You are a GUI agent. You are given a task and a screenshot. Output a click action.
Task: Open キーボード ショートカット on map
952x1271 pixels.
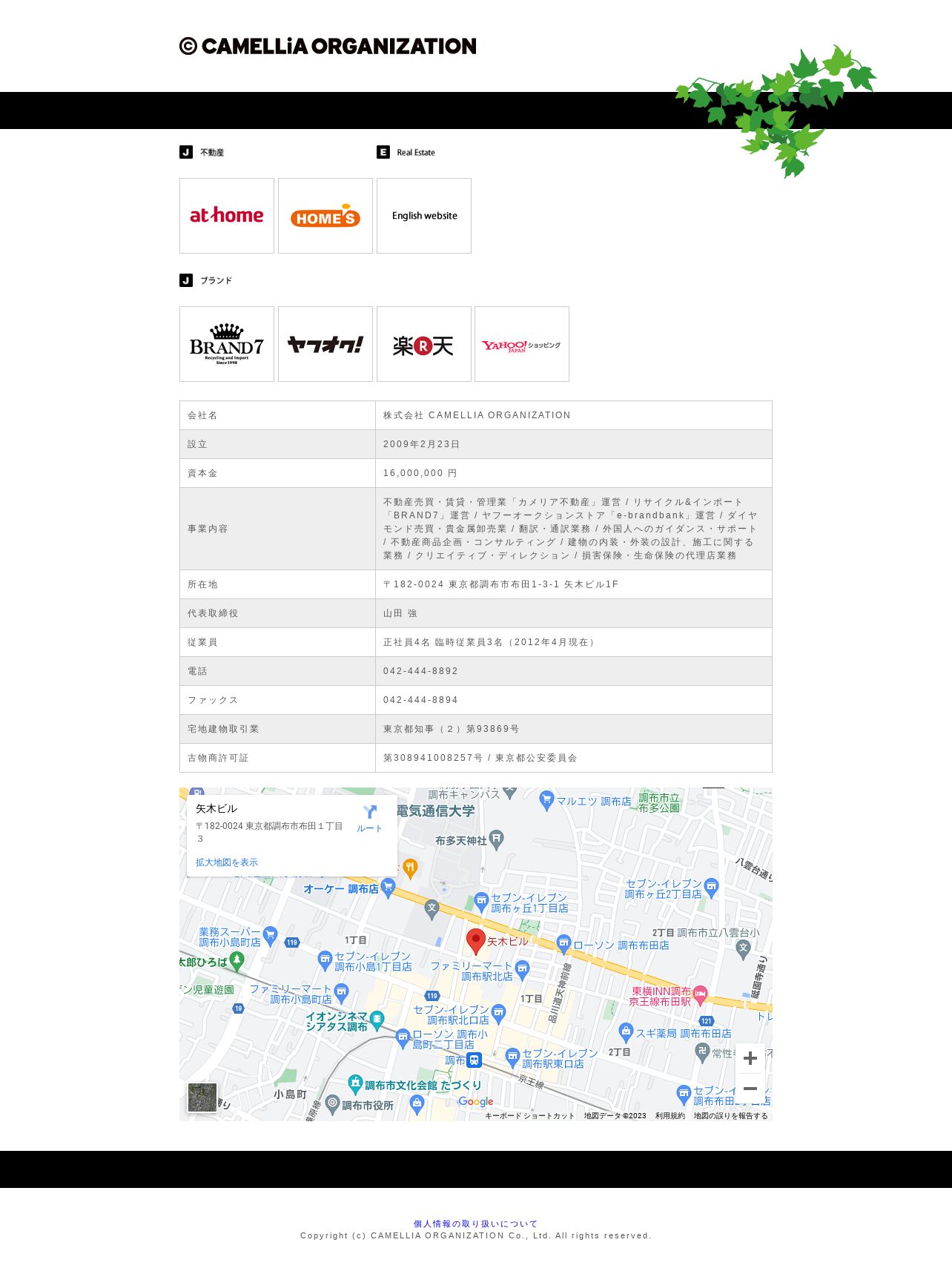pyautogui.click(x=529, y=1115)
